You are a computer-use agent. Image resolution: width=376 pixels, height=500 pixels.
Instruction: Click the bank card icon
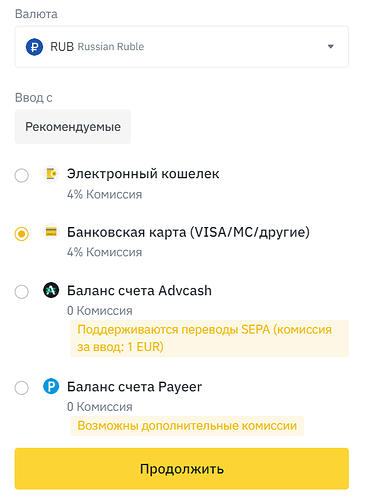click(x=51, y=232)
